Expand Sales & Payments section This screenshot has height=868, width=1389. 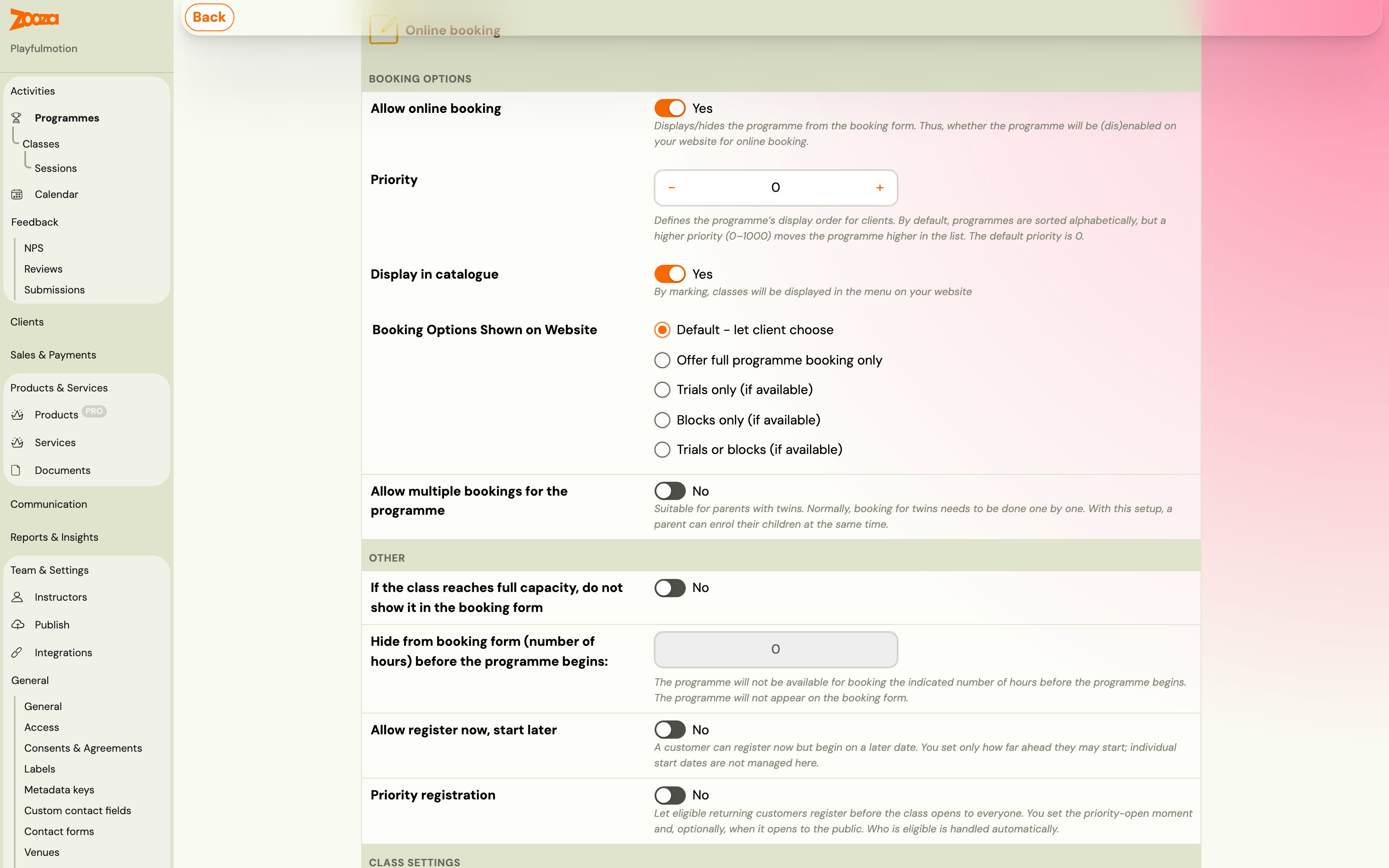53,355
